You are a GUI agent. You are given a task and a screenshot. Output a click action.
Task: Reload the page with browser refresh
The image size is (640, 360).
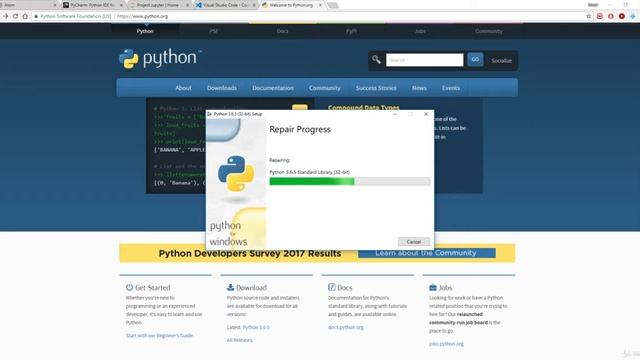15,16
